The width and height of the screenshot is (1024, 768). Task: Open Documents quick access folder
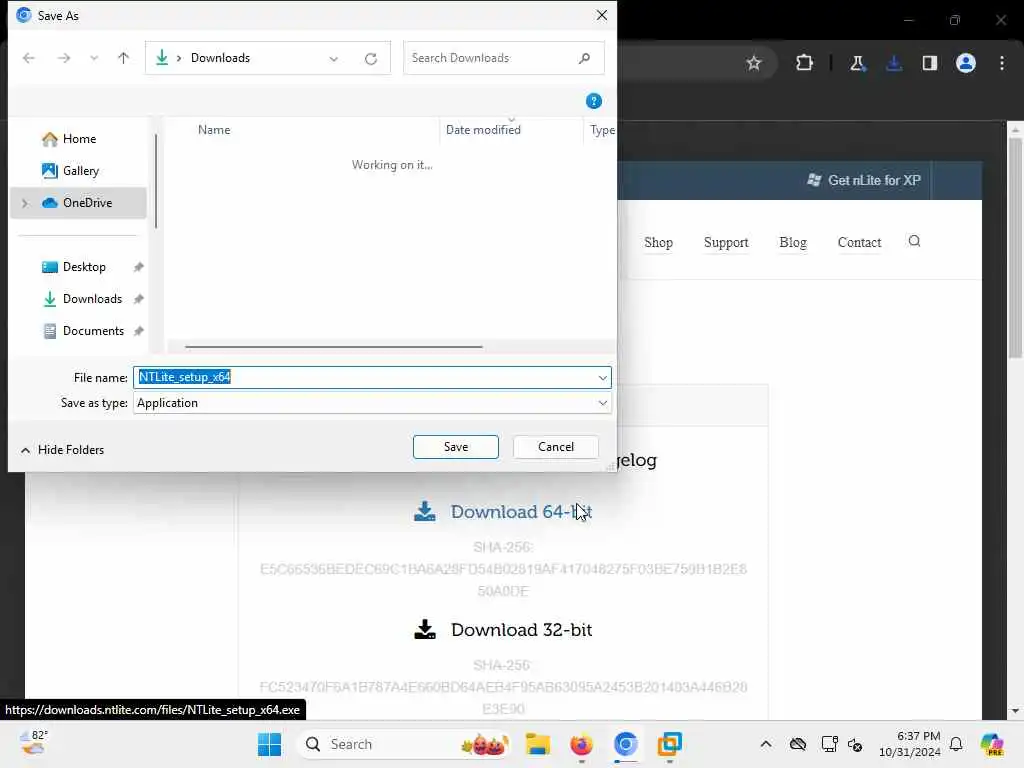(x=93, y=331)
